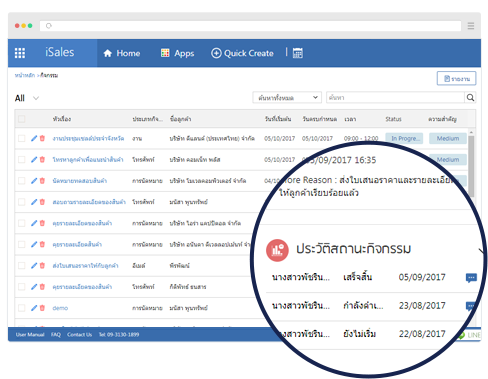Click the Home house icon
488x379 pixels.
[x=107, y=53]
